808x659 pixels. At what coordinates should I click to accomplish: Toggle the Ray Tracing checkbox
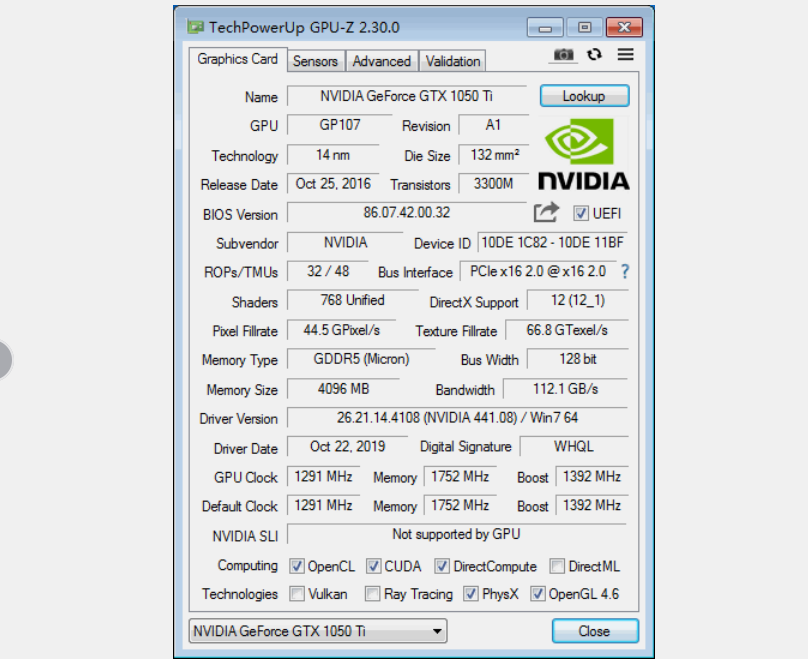[372, 594]
